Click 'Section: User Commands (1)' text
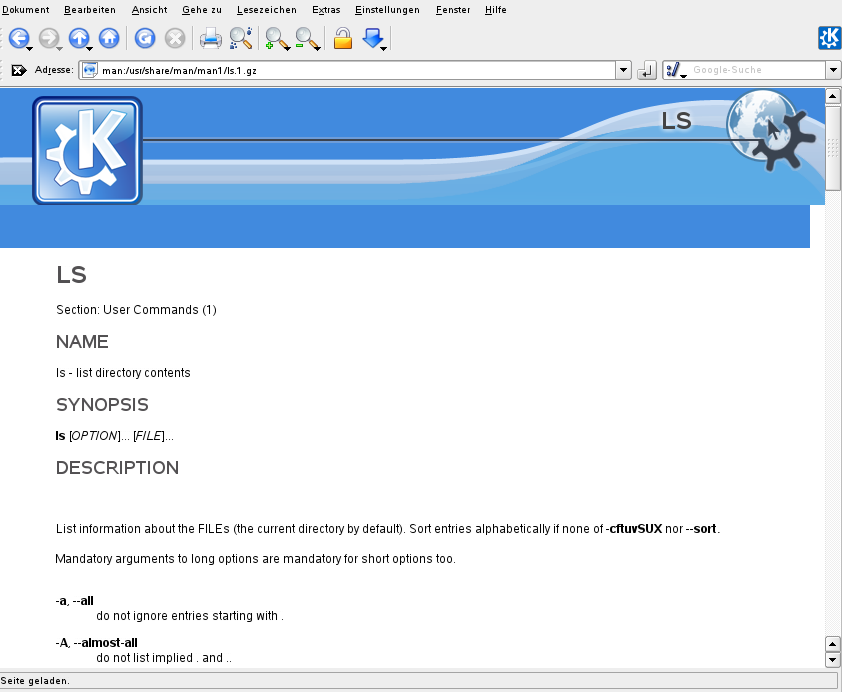842x692 pixels. pyautogui.click(x=136, y=310)
